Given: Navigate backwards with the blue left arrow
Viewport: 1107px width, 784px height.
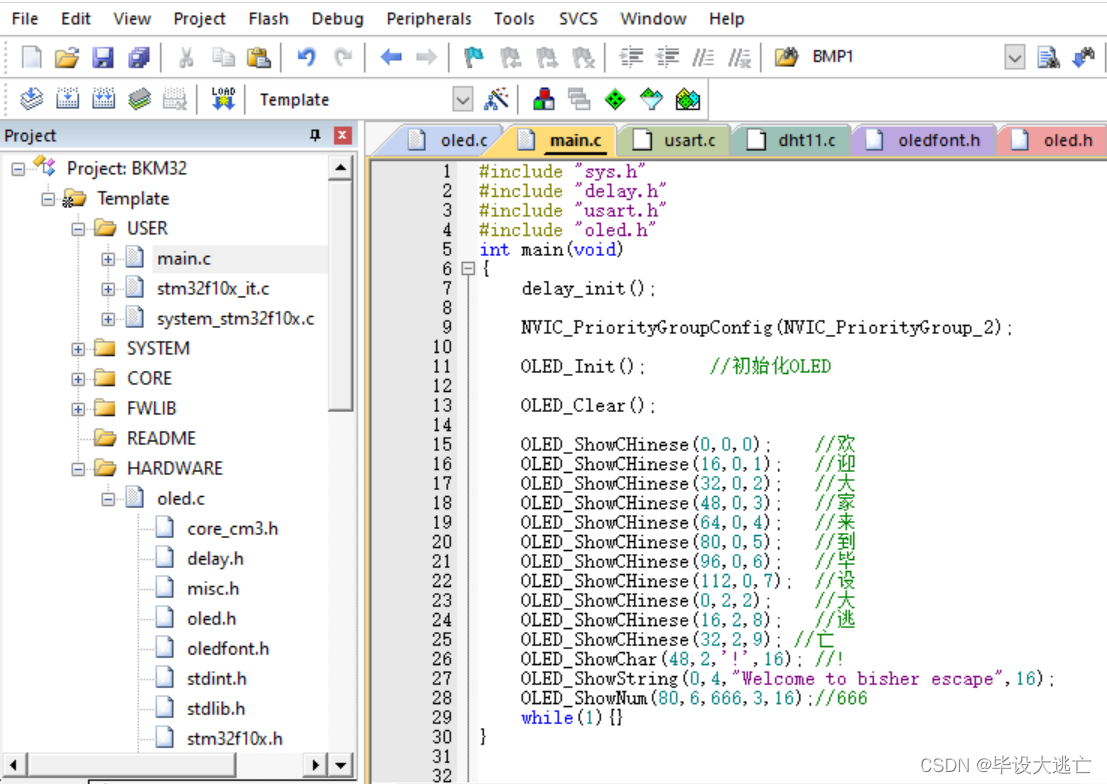Looking at the screenshot, I should [x=390, y=57].
